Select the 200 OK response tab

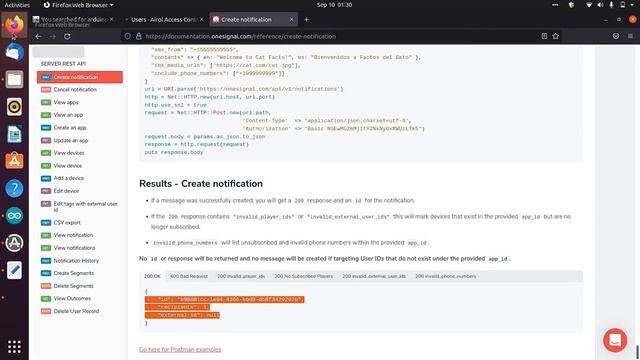pos(152,276)
